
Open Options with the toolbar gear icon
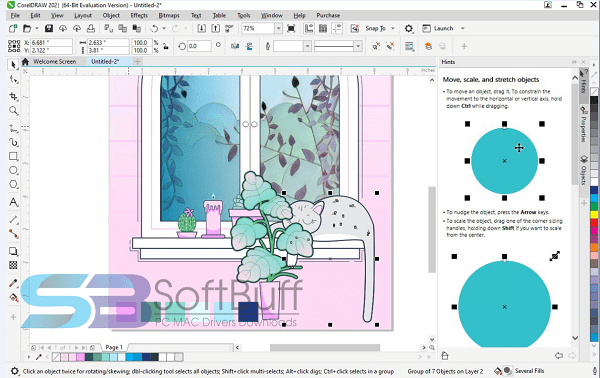click(x=409, y=28)
